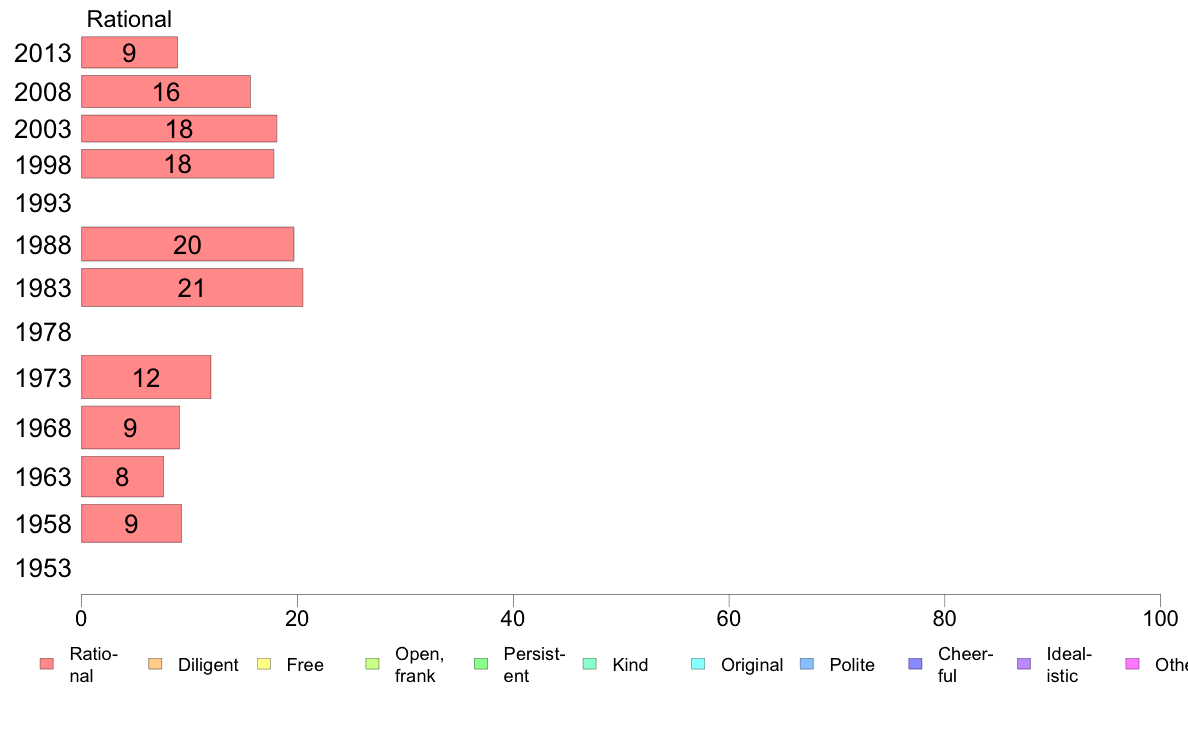Select the Persistent green legend swatch
This screenshot has height=736, width=1188.
[x=481, y=664]
